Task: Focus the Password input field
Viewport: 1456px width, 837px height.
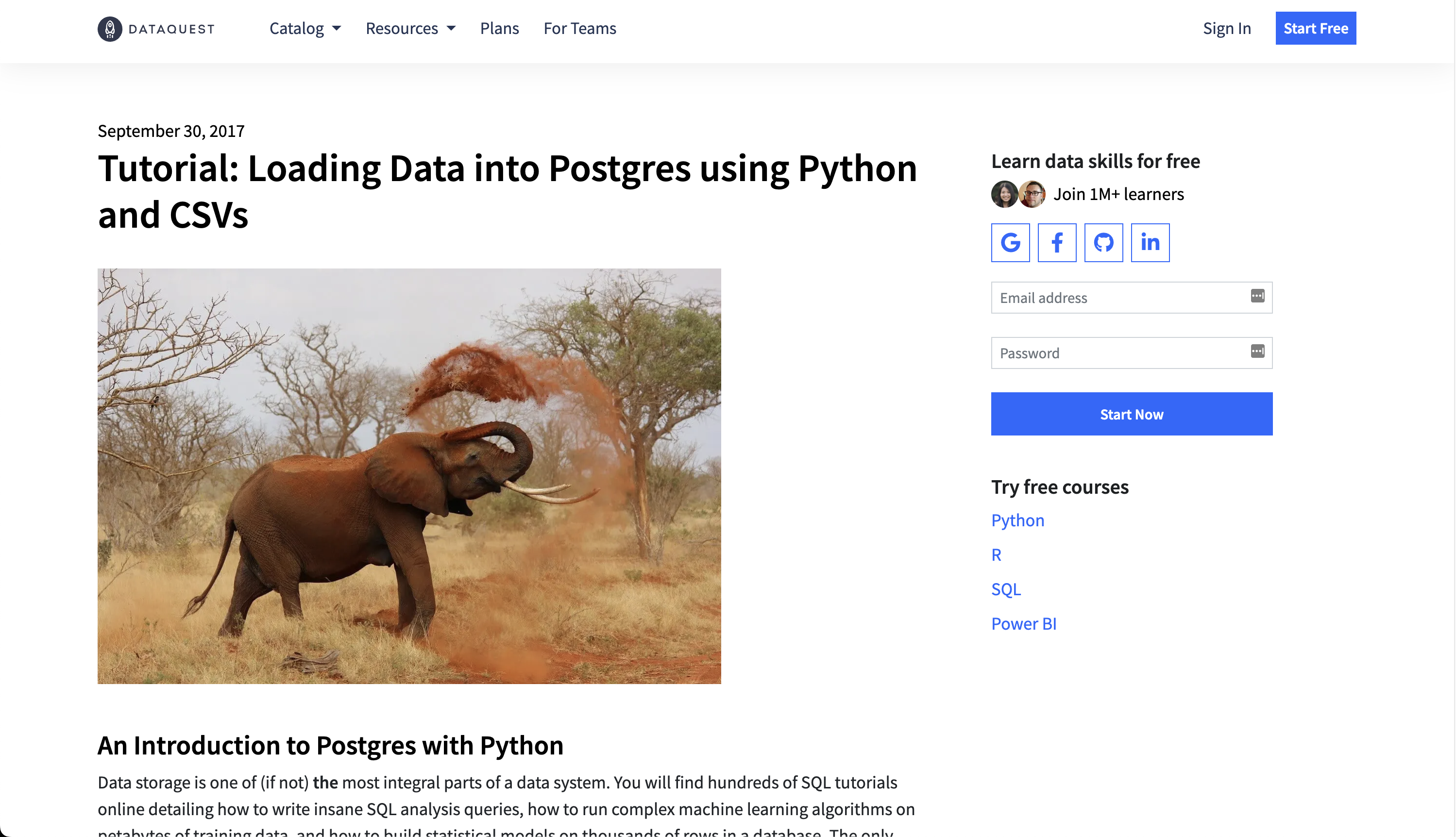Action: pyautogui.click(x=1121, y=353)
